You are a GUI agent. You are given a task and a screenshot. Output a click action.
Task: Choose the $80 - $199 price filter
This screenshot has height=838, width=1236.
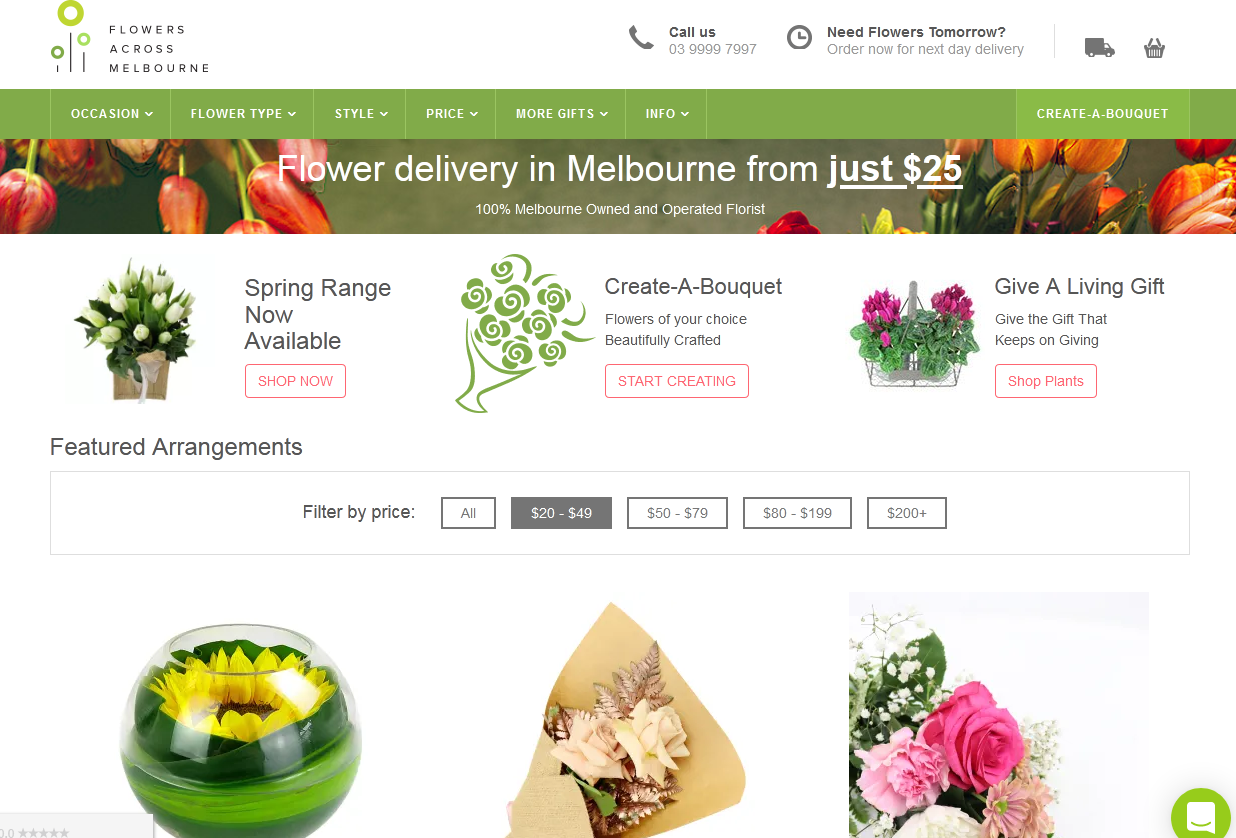coord(797,513)
